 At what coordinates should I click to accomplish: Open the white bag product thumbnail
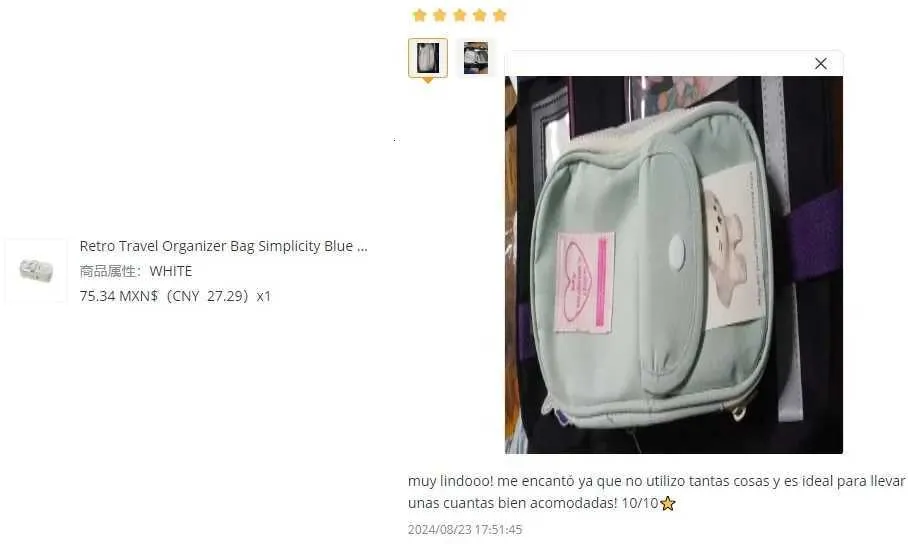[x=36, y=271]
